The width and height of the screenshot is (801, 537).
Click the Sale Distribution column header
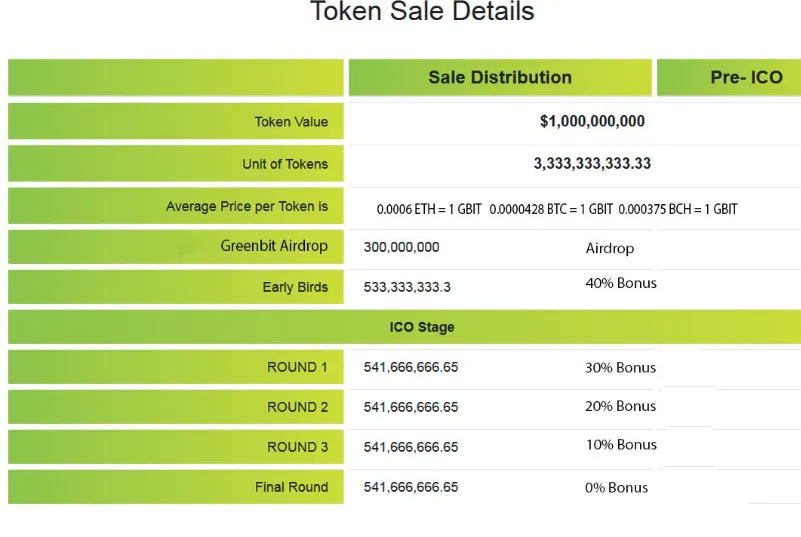[500, 77]
